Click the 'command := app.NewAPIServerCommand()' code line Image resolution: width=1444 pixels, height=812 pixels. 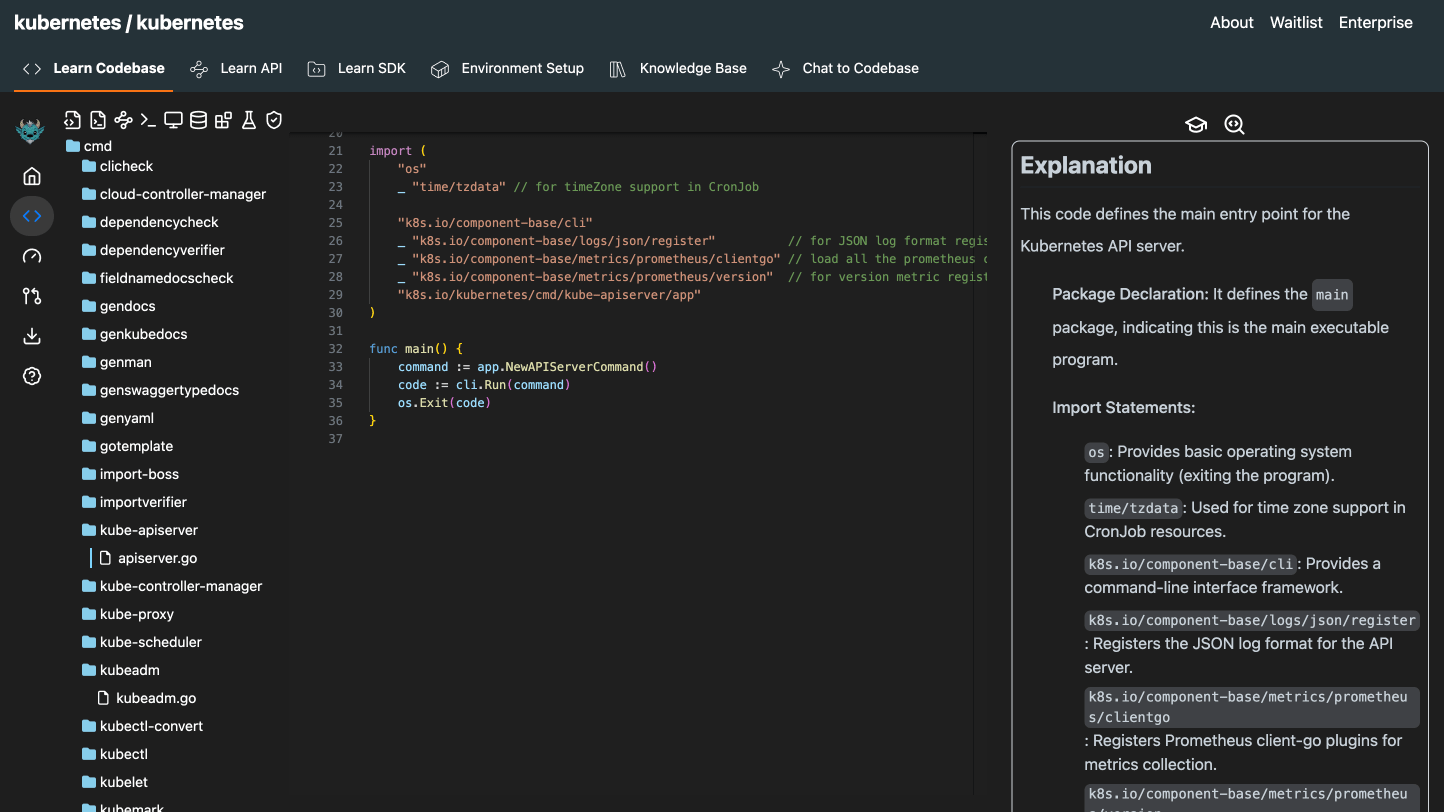(527, 367)
